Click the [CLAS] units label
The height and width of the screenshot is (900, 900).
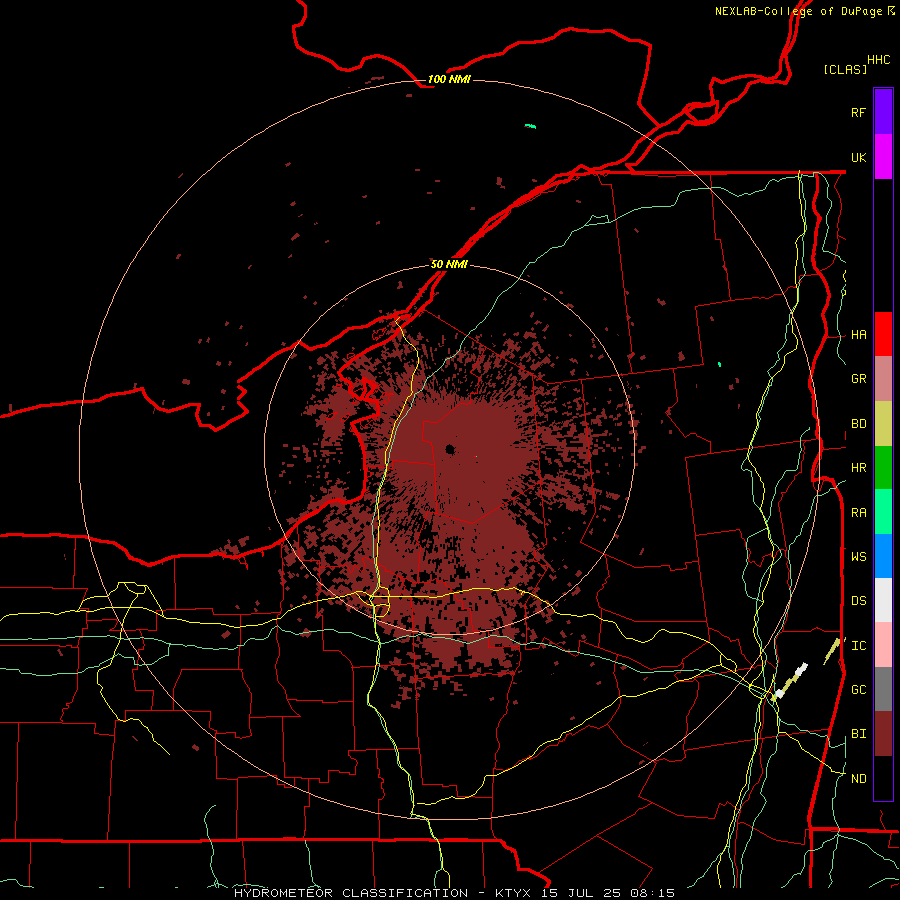click(x=845, y=70)
